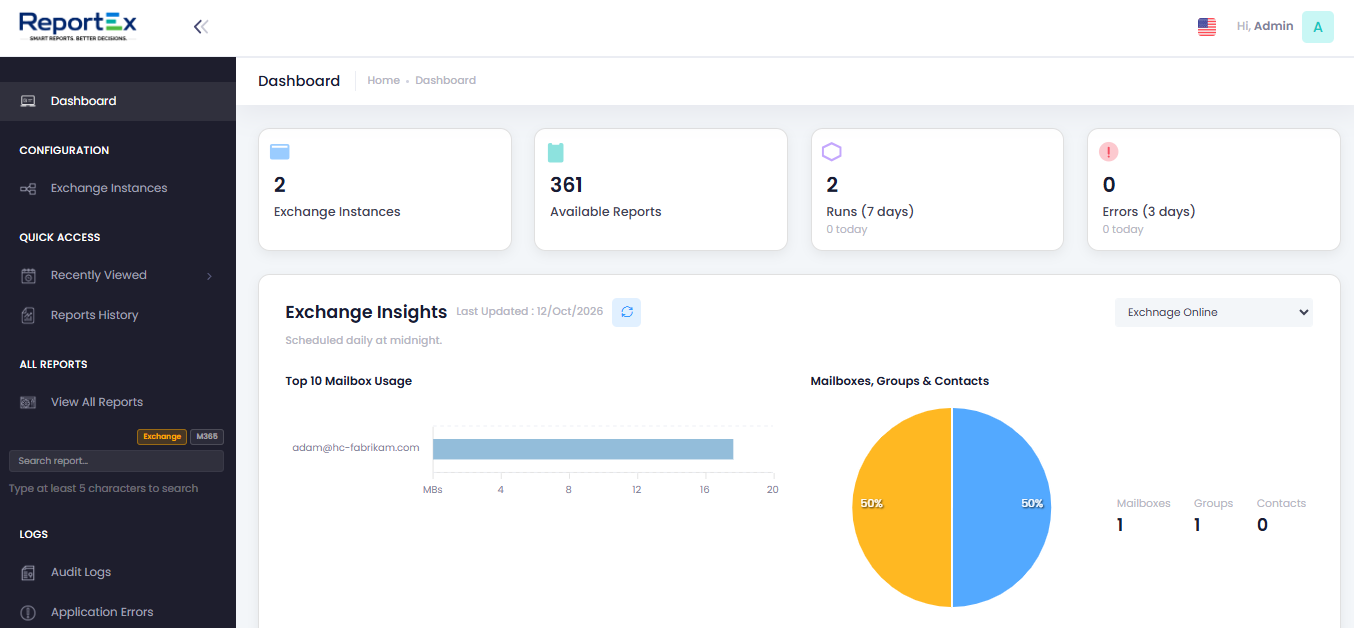Click the Top 10 Mailbox Usage heading
The height and width of the screenshot is (628, 1354).
[x=349, y=381]
